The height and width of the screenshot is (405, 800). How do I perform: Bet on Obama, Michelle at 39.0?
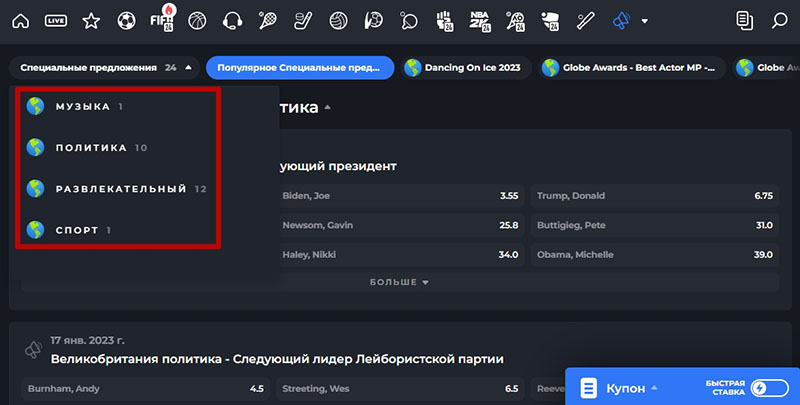[x=655, y=255]
